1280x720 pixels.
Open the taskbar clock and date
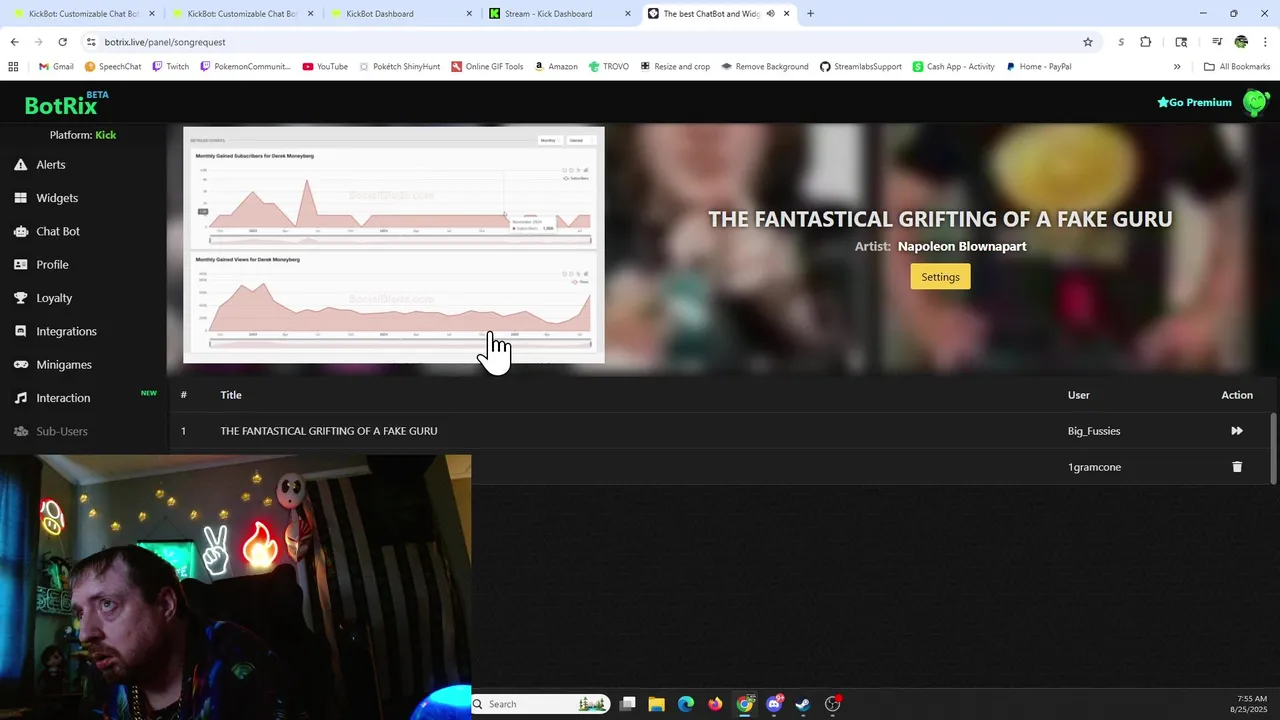(x=1251, y=704)
